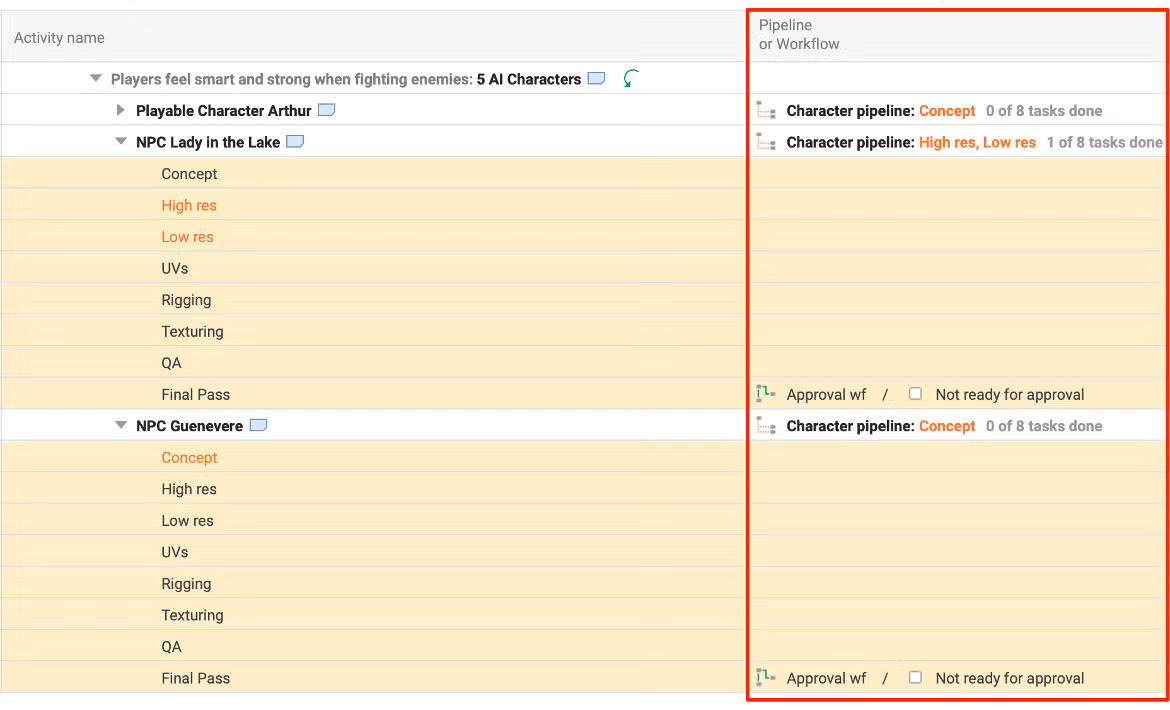This screenshot has width=1170, height=710.
Task: Select the 5 AI Characters title text
Action: [x=529, y=79]
